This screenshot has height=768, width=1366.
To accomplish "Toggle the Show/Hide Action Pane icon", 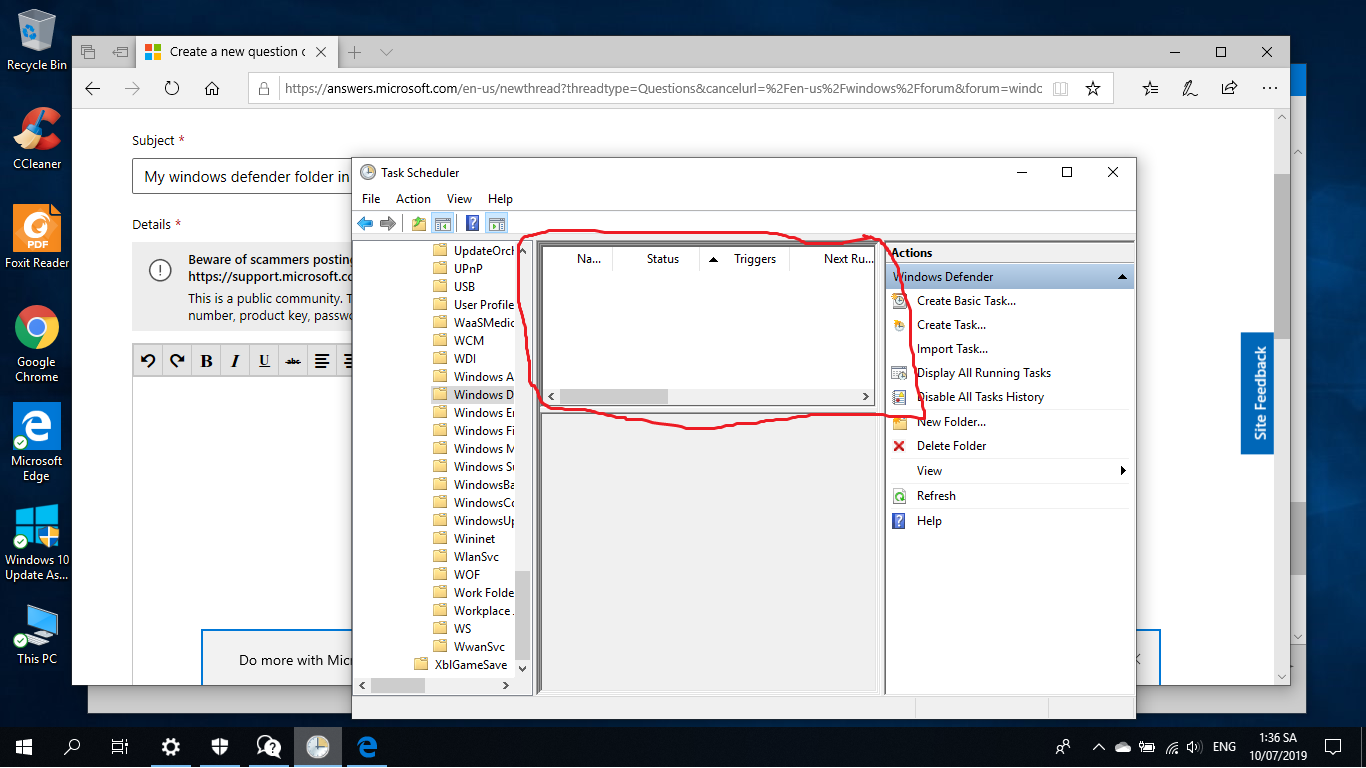I will (x=497, y=223).
